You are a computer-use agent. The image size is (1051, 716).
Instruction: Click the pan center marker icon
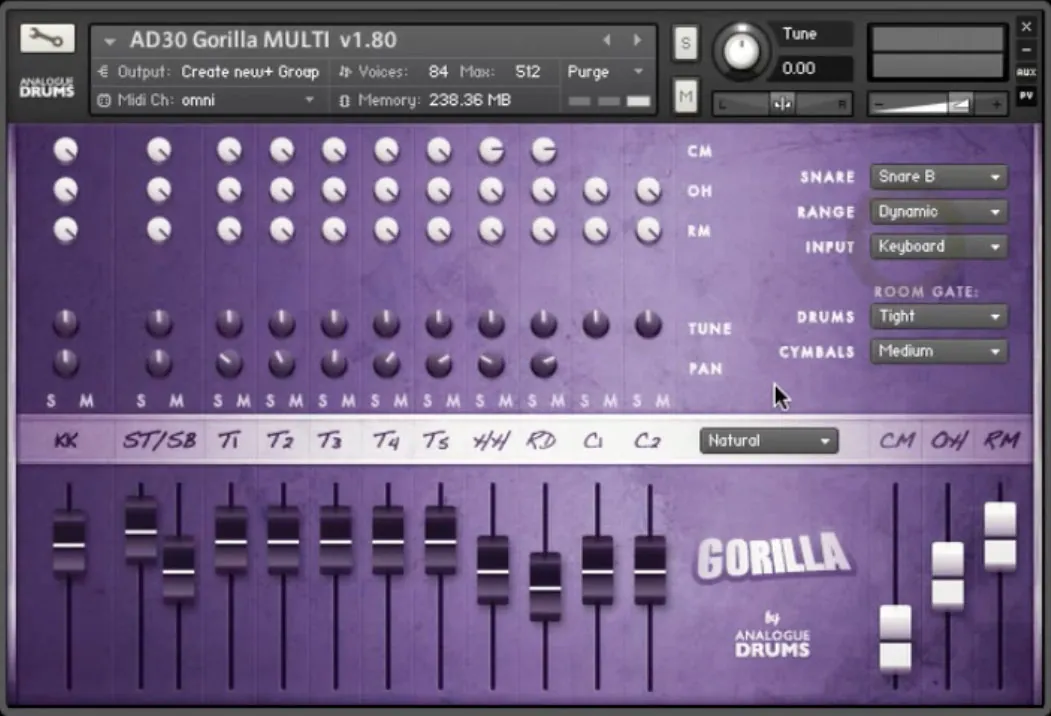[782, 105]
